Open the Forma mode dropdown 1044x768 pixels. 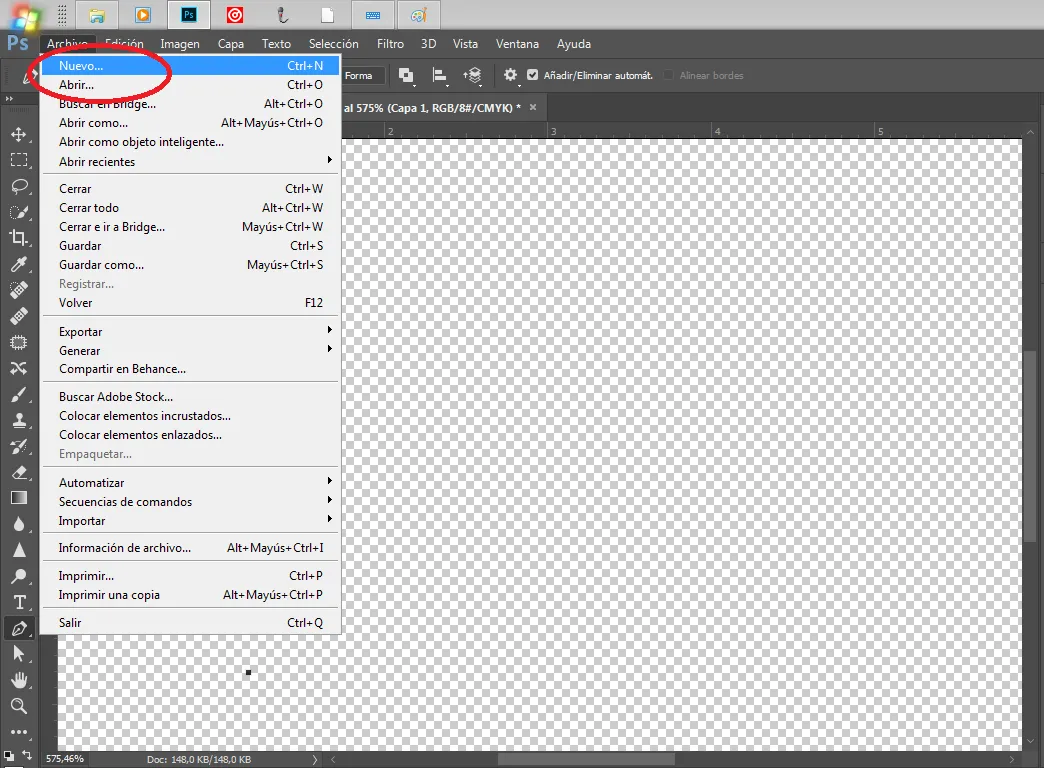364,75
